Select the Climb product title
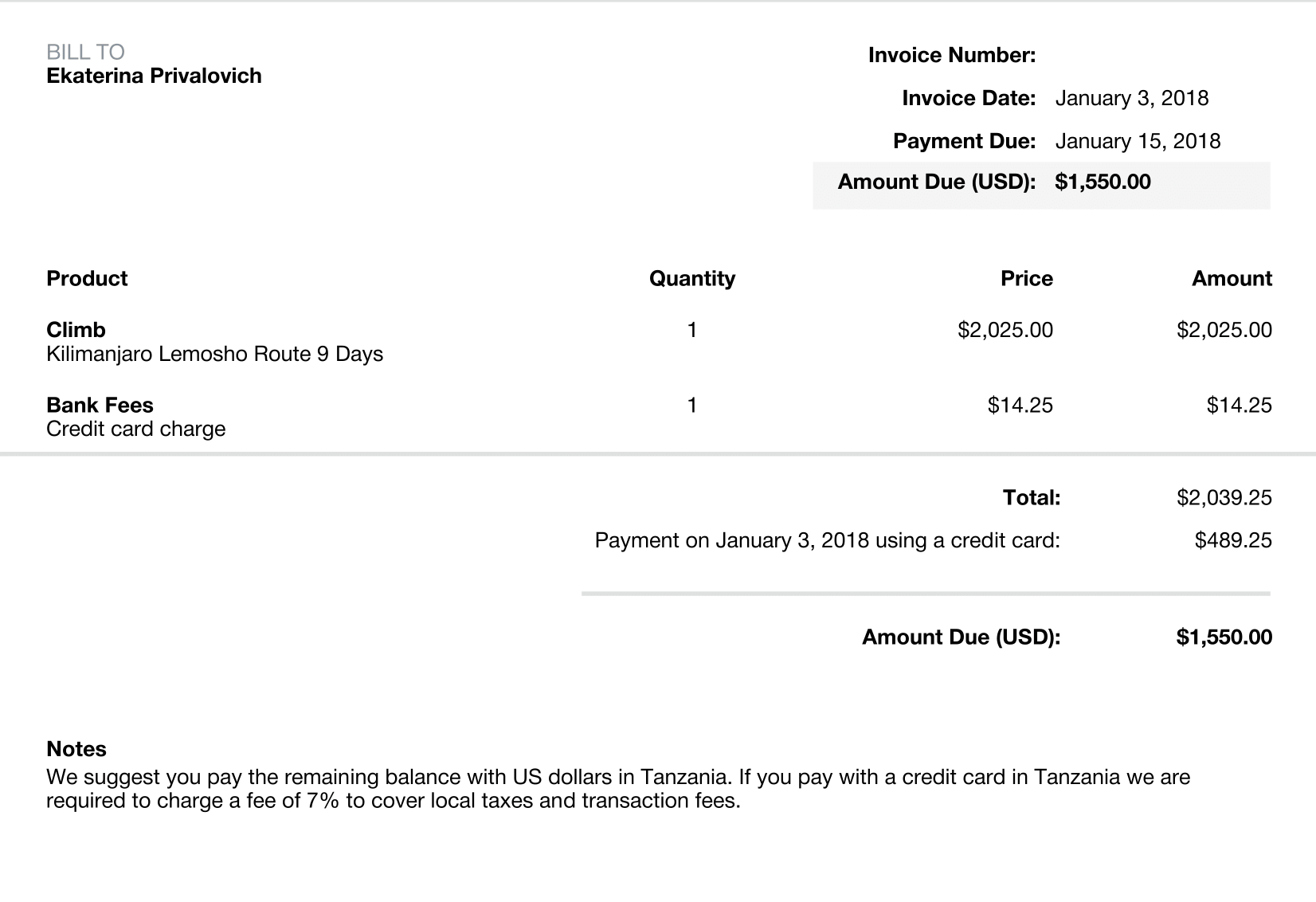Image resolution: width=1316 pixels, height=902 pixels. pyautogui.click(x=76, y=330)
